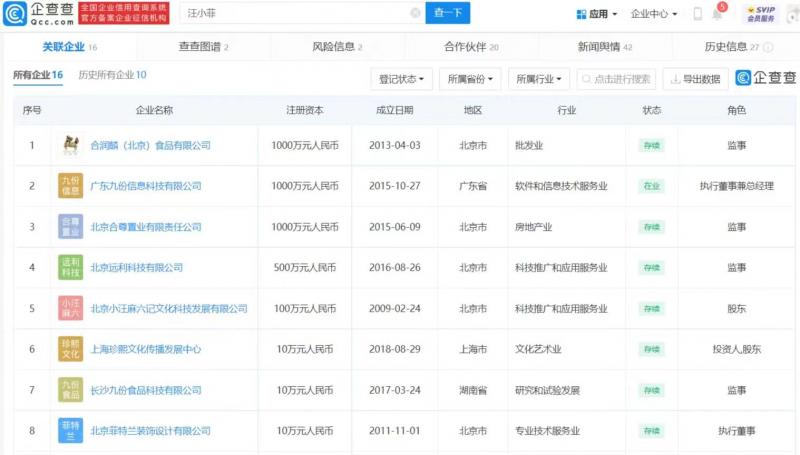Select the 所有企业 16 sub-tab
This screenshot has width=800, height=455.
point(38,75)
